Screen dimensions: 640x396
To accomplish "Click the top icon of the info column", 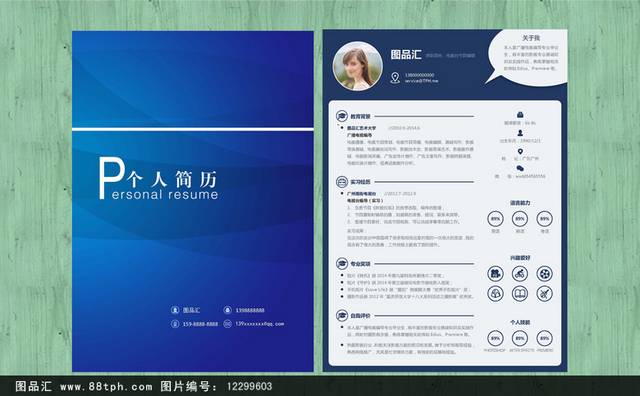I will tap(520, 114).
